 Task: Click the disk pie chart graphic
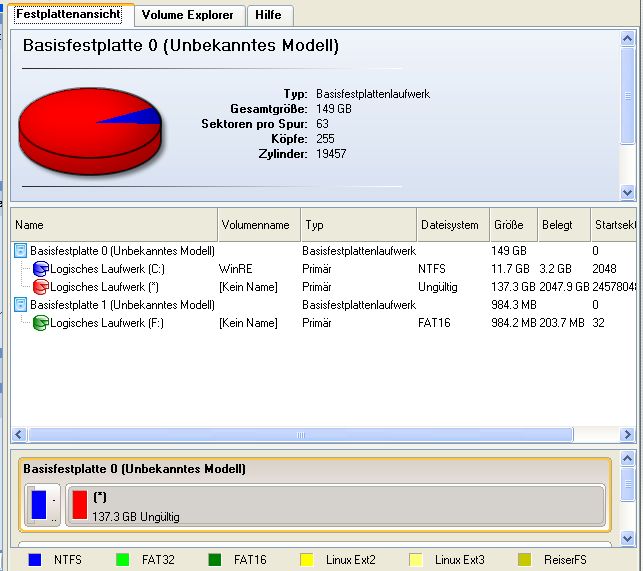(90, 130)
